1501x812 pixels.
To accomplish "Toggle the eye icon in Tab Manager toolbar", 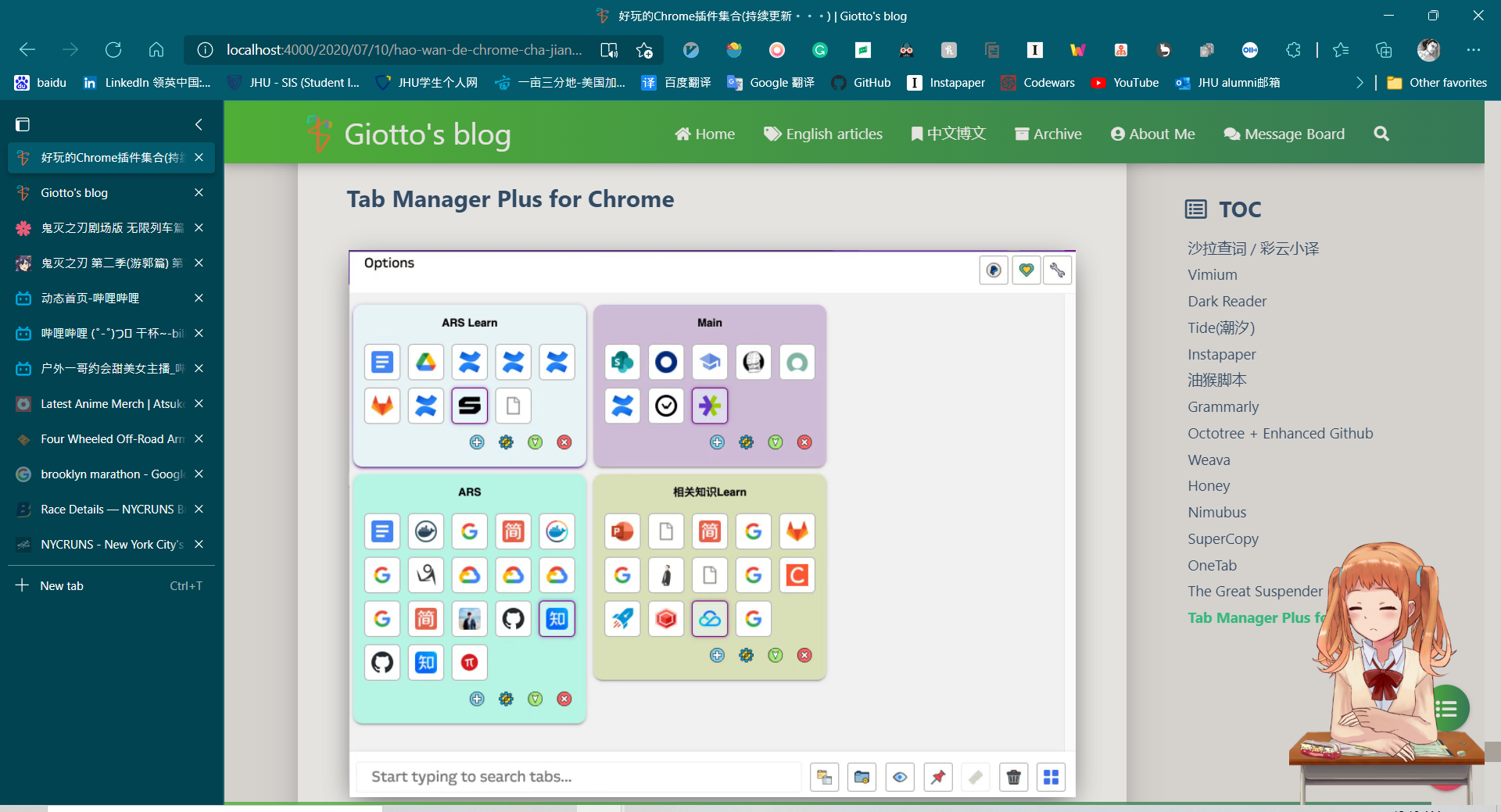I will coord(900,777).
